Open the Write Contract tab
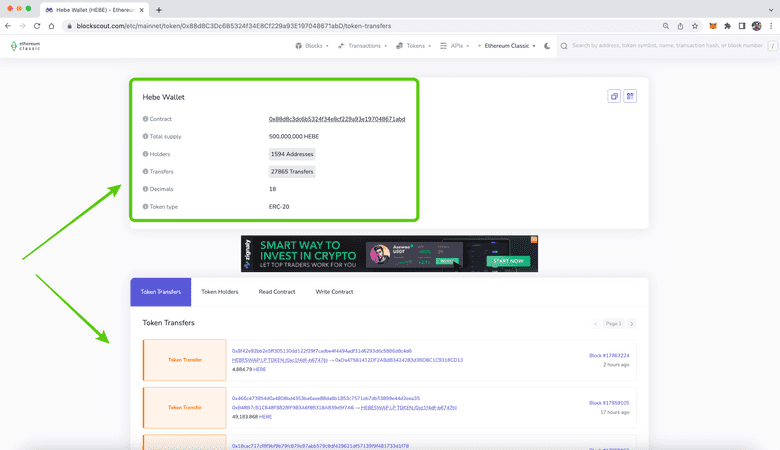Viewport: 780px width, 450px height. [335, 292]
